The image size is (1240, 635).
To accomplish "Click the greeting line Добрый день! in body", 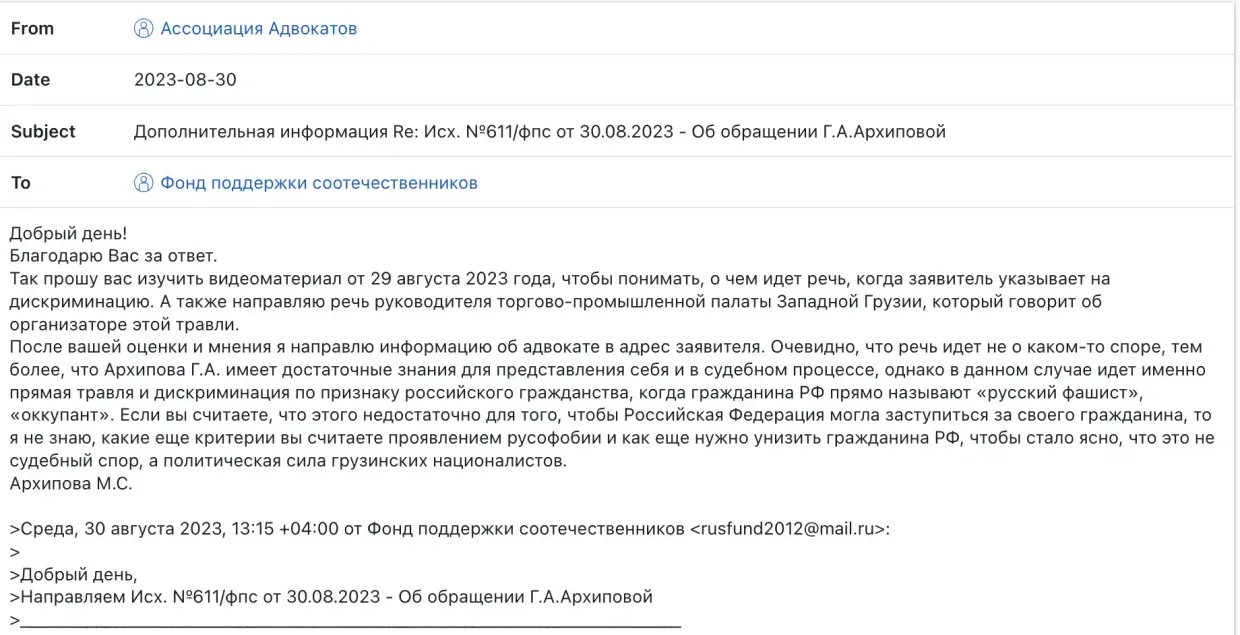I will click(x=69, y=233).
